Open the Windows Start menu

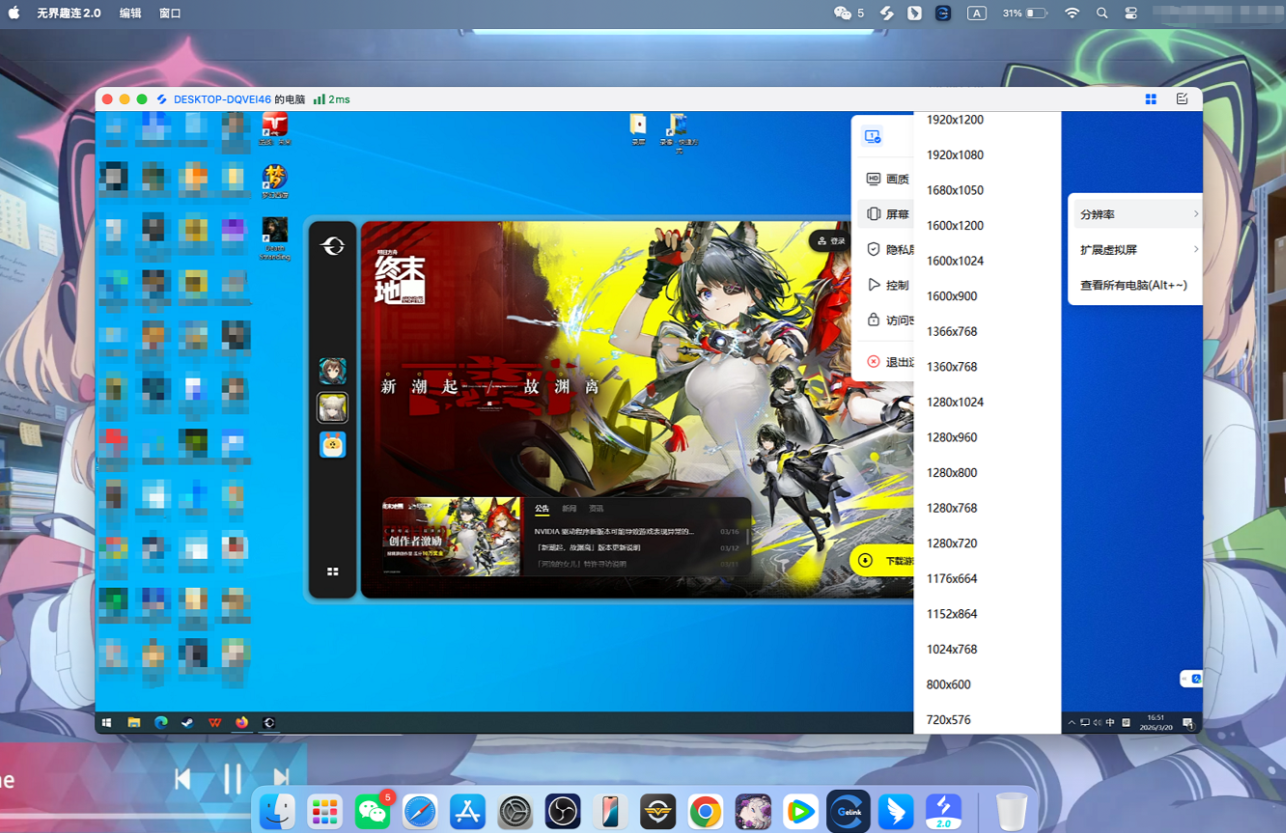point(106,722)
